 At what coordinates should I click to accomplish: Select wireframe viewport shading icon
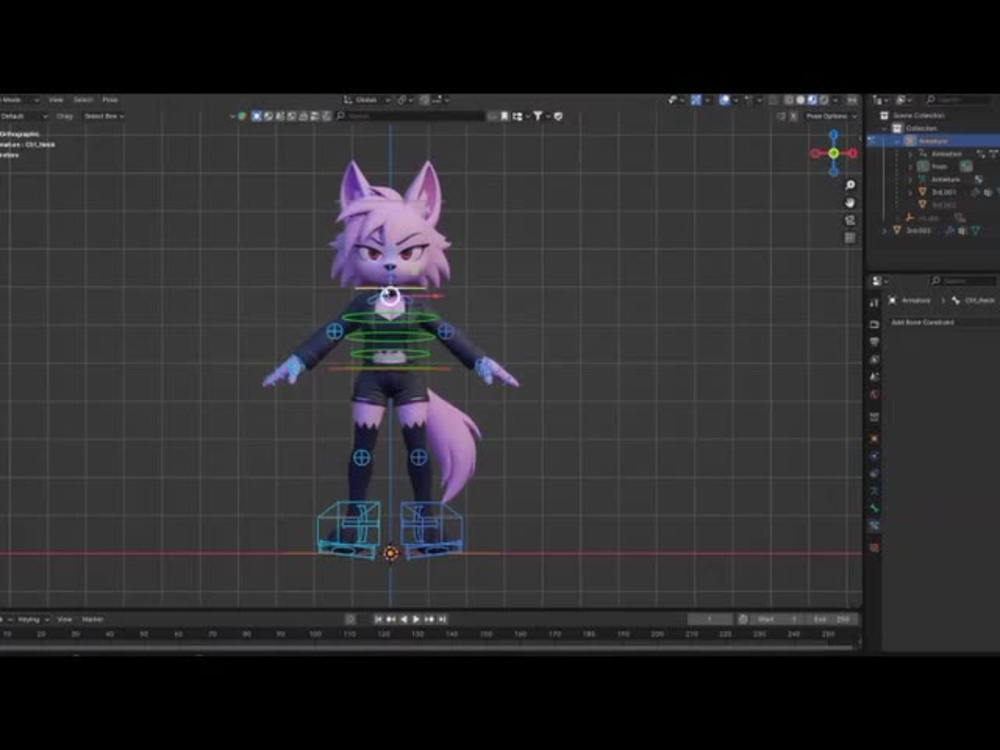pos(789,100)
